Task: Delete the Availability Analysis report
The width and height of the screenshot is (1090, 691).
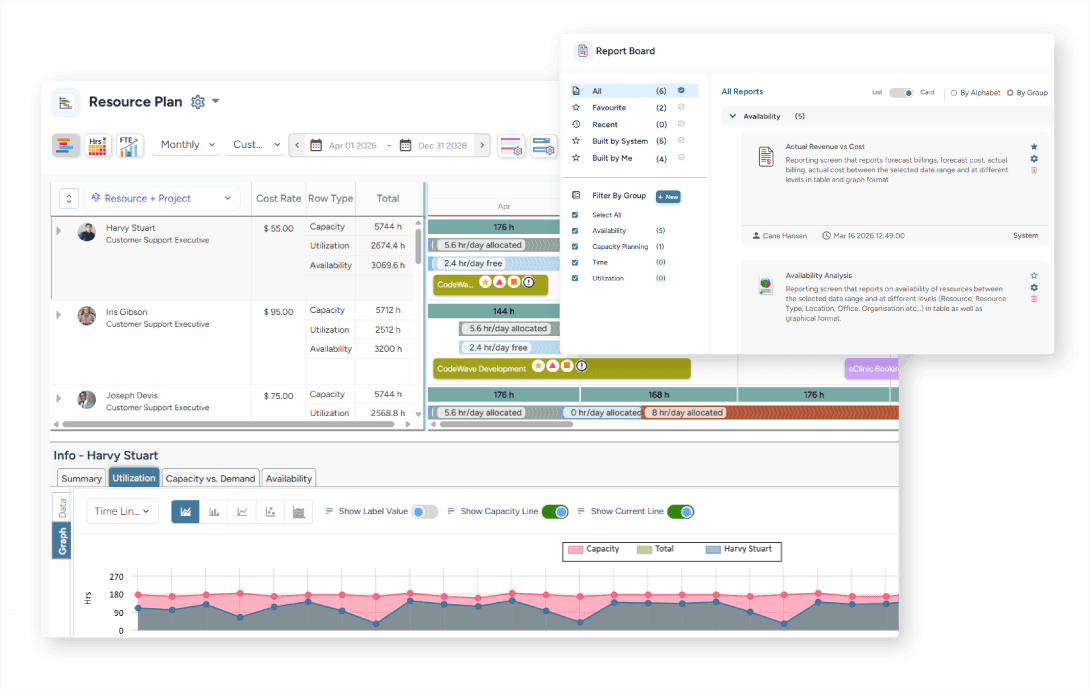Action: [x=1034, y=300]
